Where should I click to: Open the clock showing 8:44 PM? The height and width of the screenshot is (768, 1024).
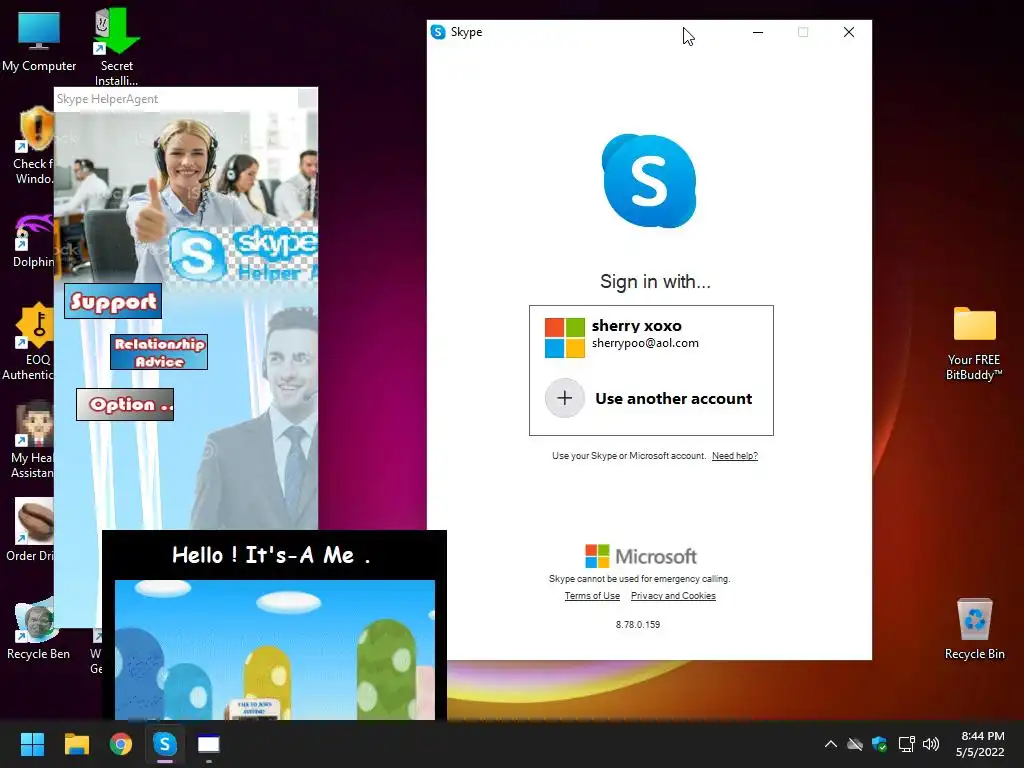[980, 744]
